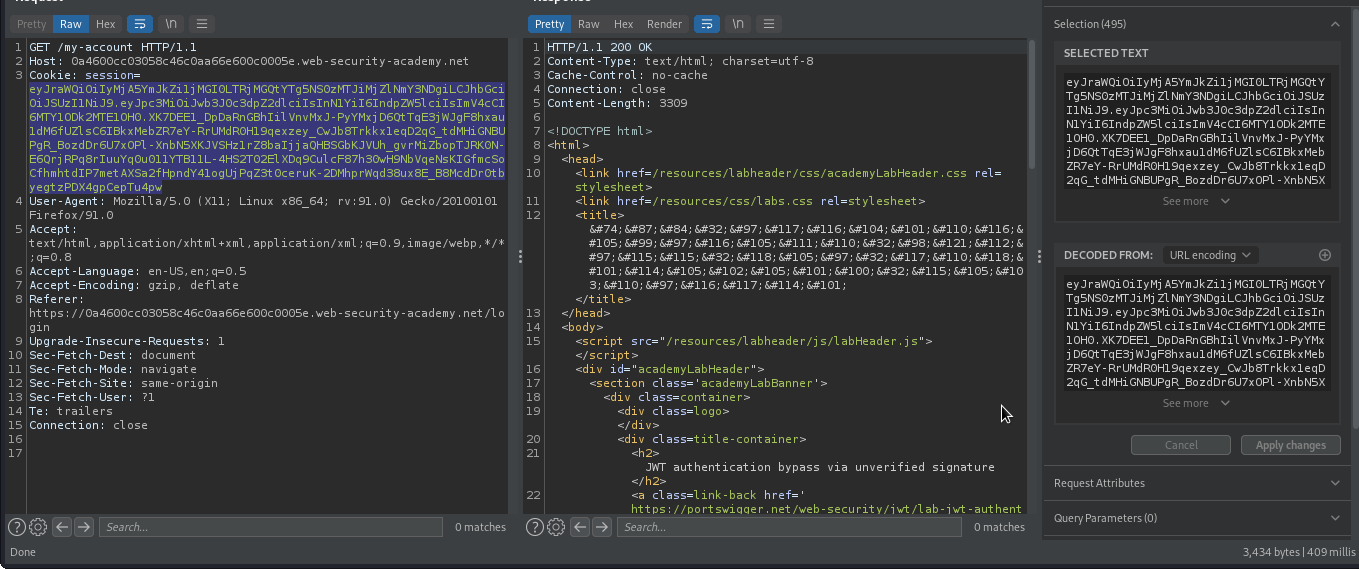Click the Te: trailers header line

pyautogui.click(x=71, y=411)
